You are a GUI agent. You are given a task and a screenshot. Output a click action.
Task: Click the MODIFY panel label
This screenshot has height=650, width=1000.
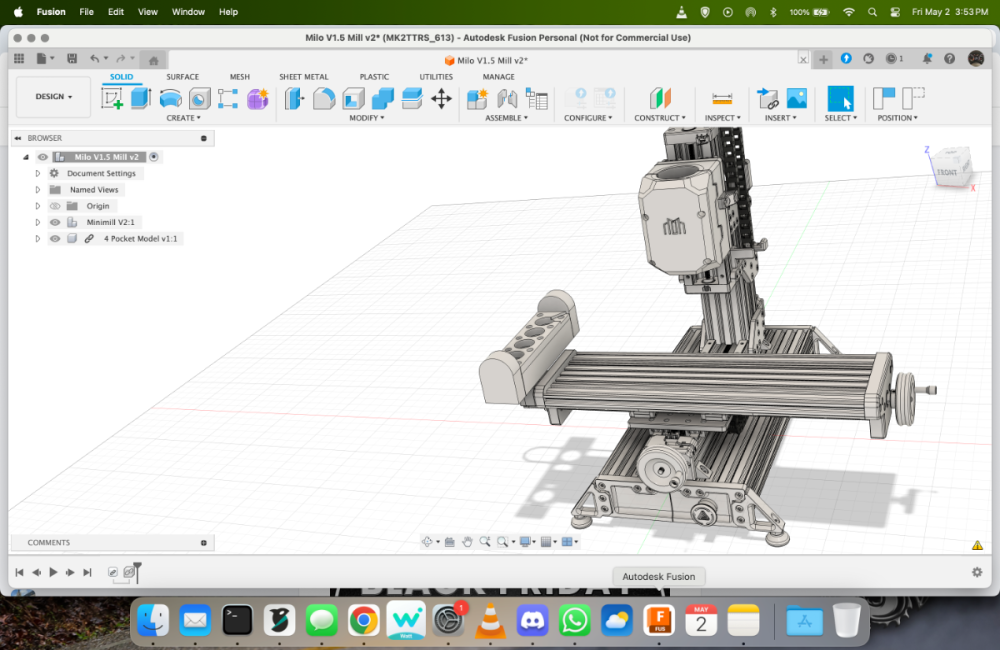coord(367,118)
